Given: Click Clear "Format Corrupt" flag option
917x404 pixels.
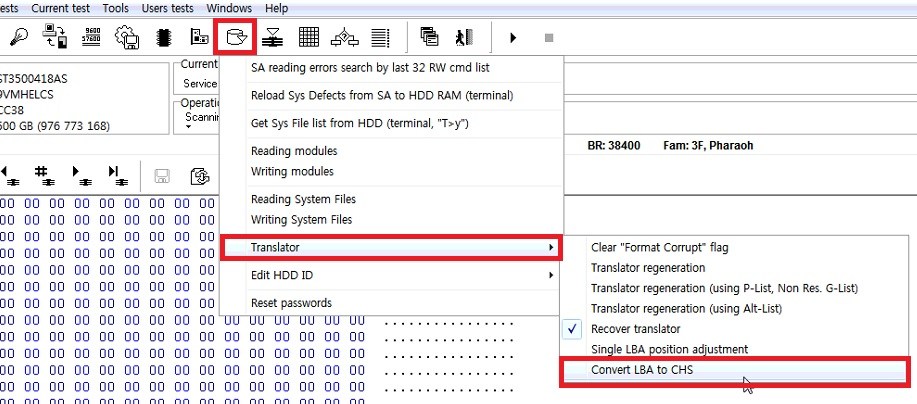Looking at the screenshot, I should (x=658, y=246).
